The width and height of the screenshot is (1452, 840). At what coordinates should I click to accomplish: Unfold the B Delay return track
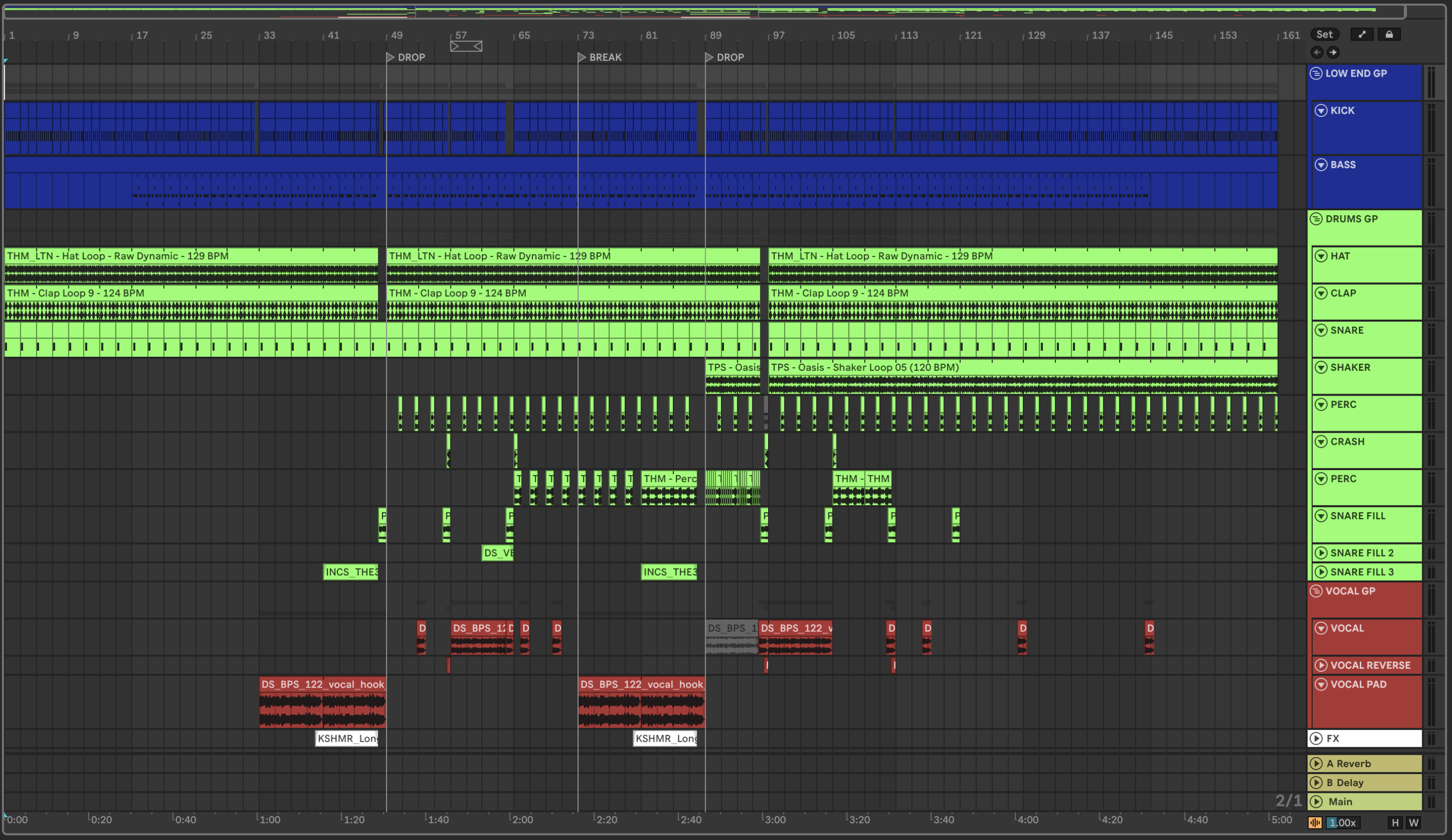pyautogui.click(x=1316, y=783)
